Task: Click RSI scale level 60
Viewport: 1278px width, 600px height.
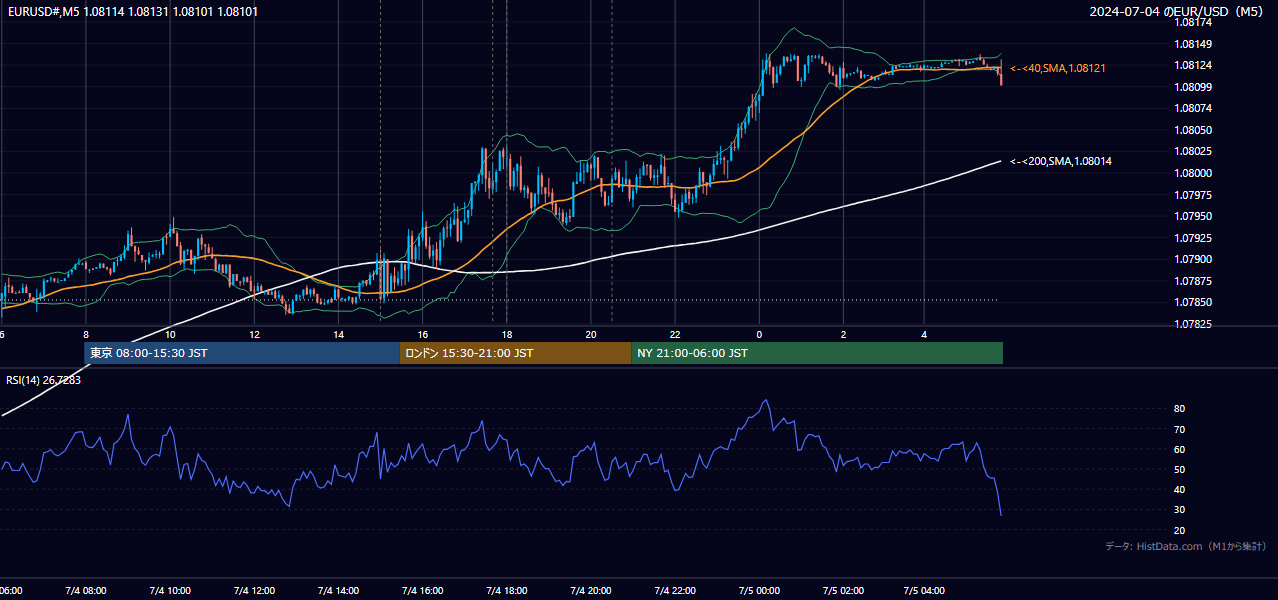Action: coord(1179,449)
